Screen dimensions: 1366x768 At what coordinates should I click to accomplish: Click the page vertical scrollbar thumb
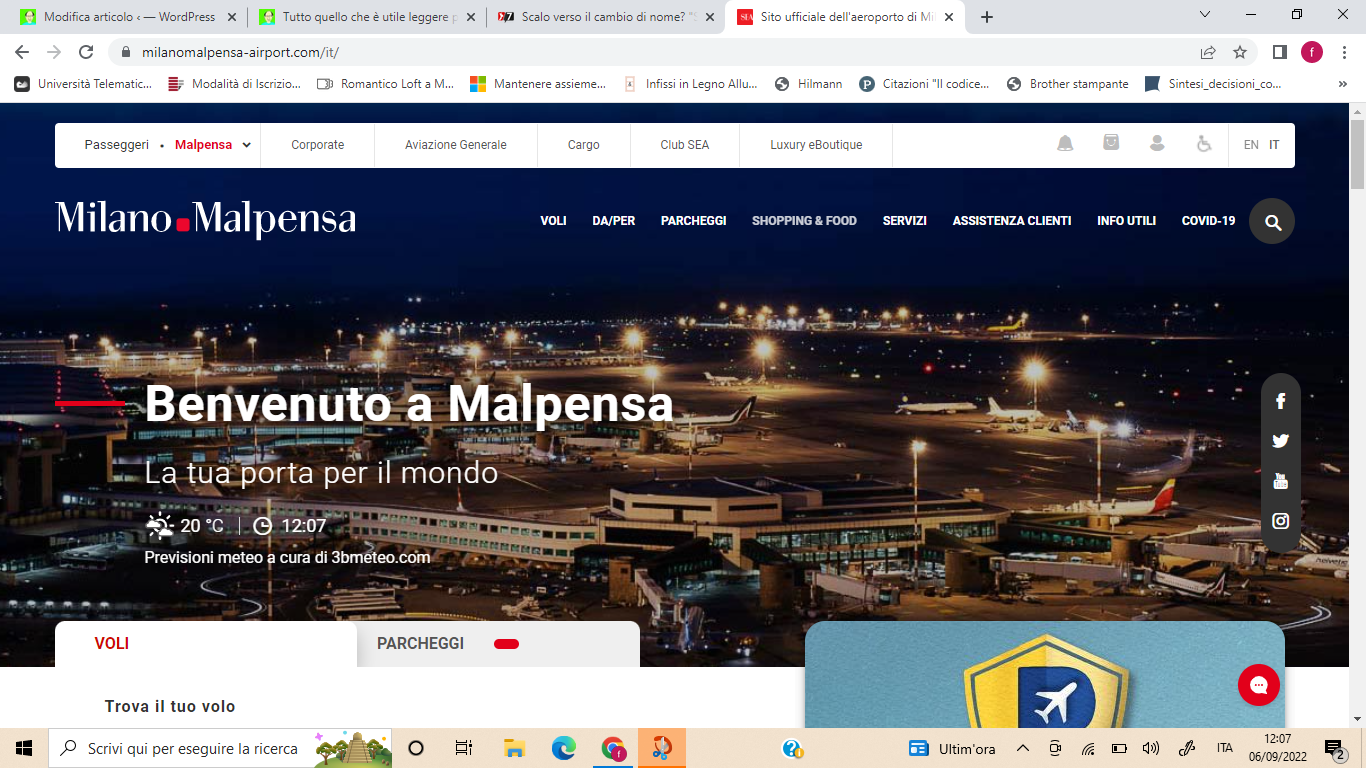(1357, 153)
